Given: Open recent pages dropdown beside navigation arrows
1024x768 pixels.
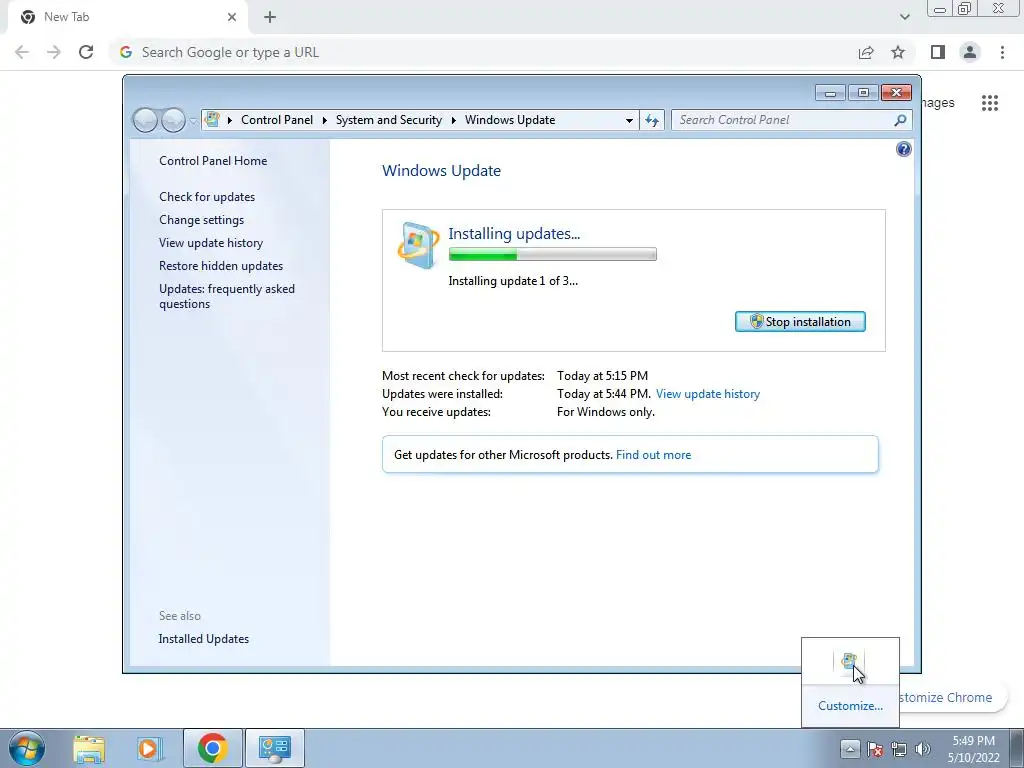Looking at the screenshot, I should coord(193,121).
